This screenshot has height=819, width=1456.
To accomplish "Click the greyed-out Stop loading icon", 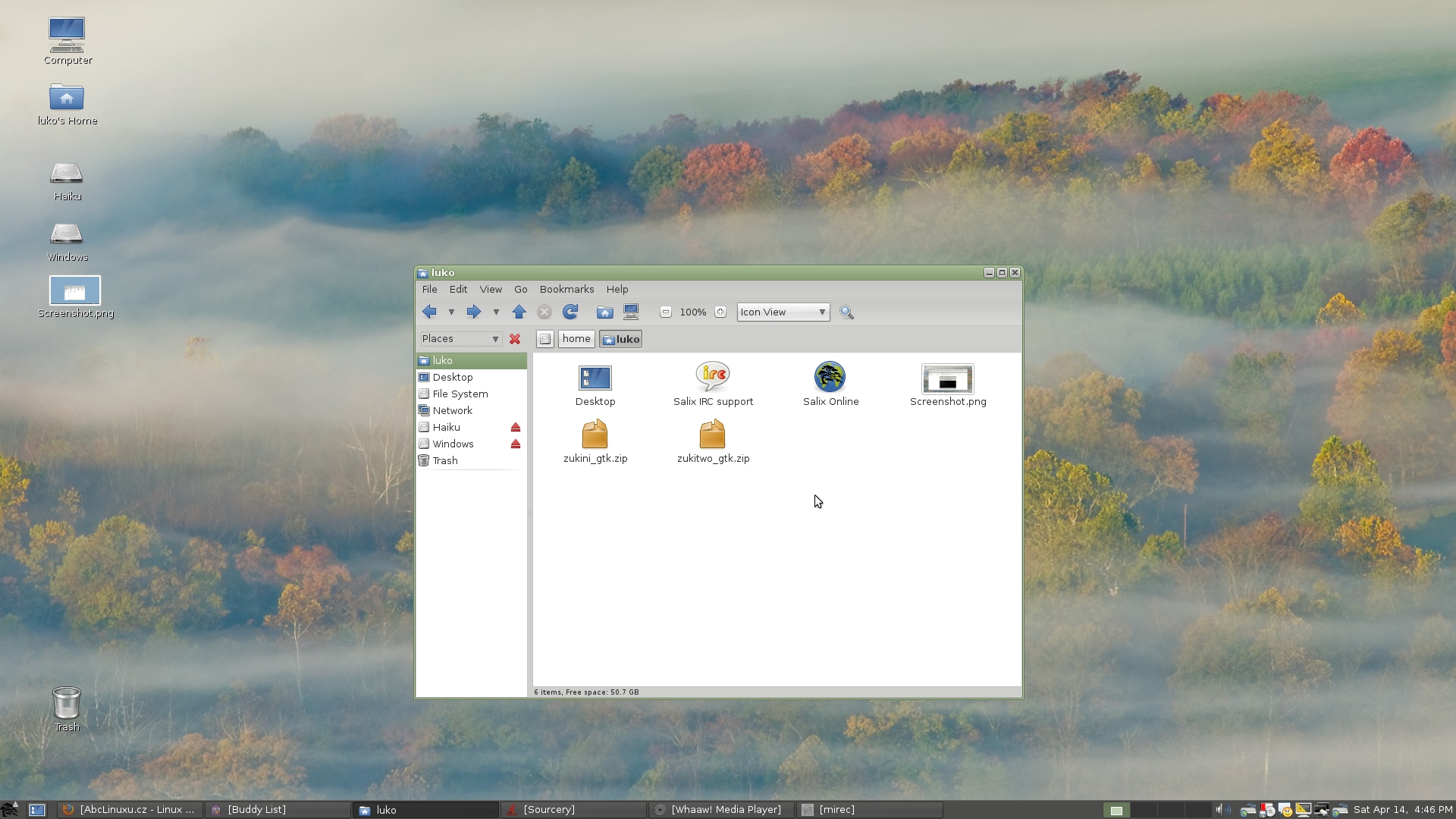I will click(x=544, y=312).
